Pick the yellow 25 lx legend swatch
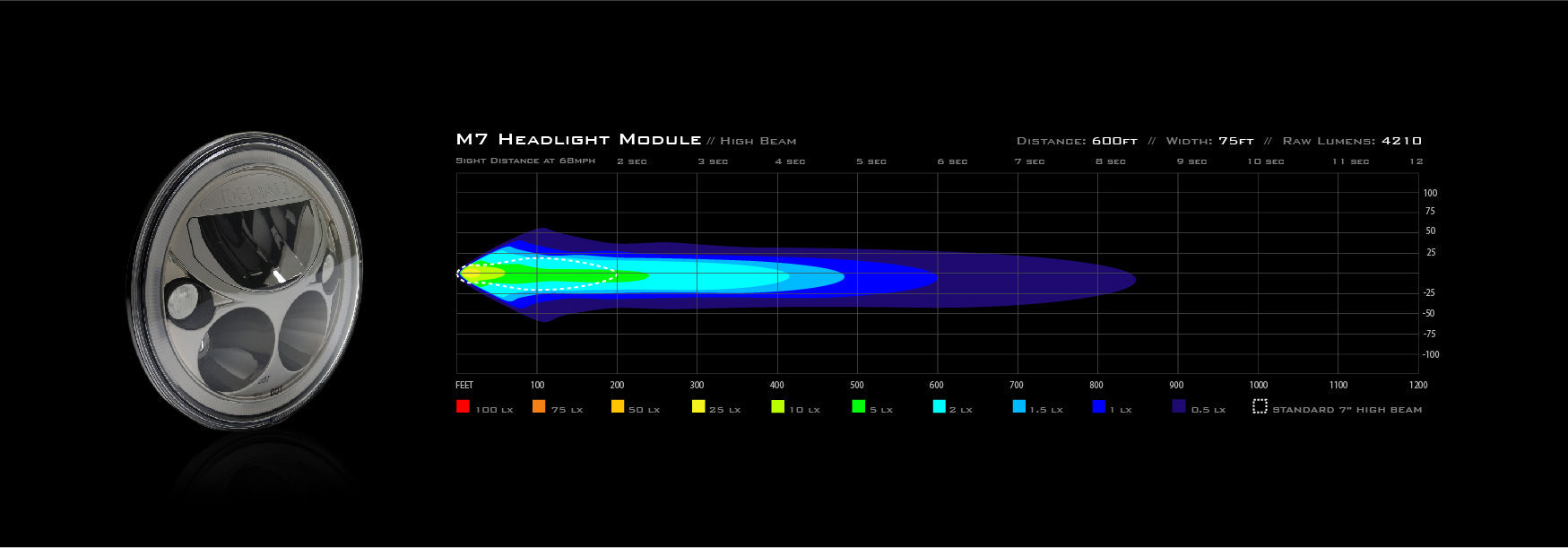This screenshot has height=548, width=1568. click(698, 406)
